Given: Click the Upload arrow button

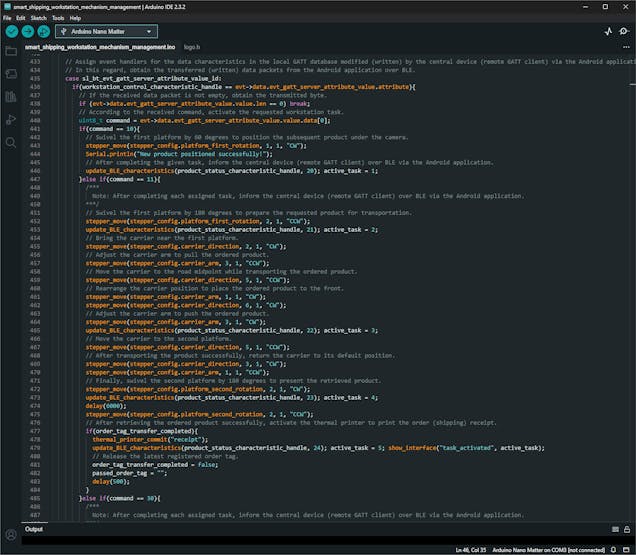Looking at the screenshot, I should (x=28, y=31).
